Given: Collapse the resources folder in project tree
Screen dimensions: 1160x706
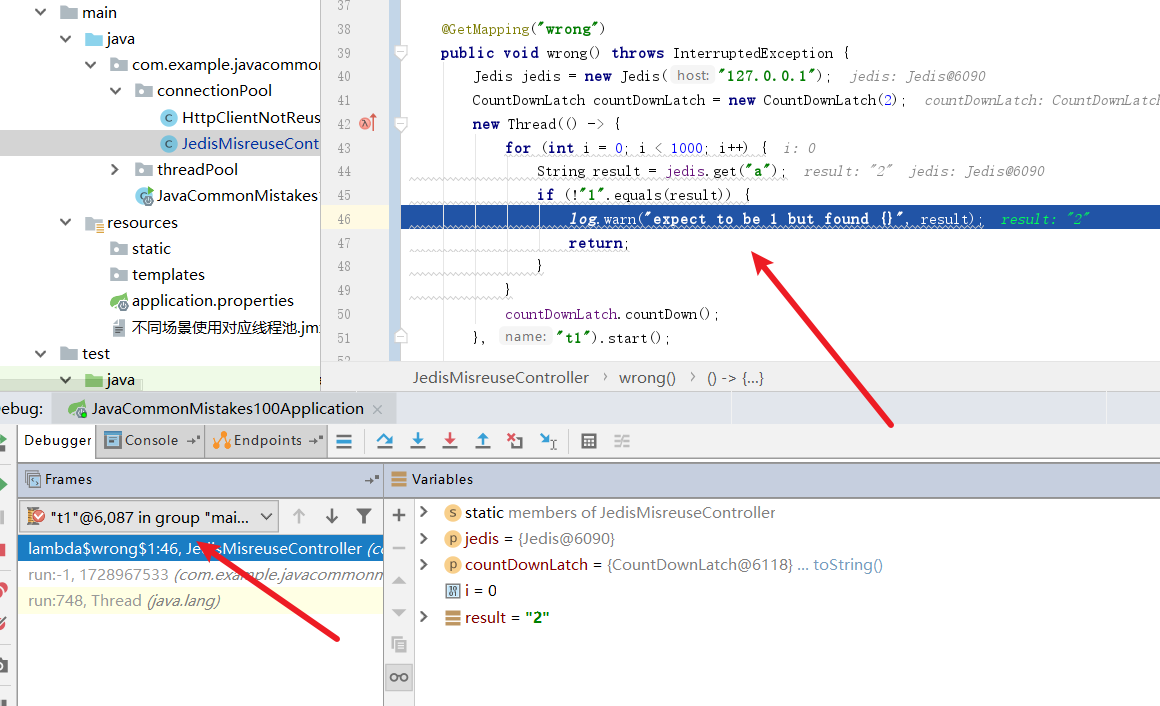Looking at the screenshot, I should pyautogui.click(x=66, y=223).
